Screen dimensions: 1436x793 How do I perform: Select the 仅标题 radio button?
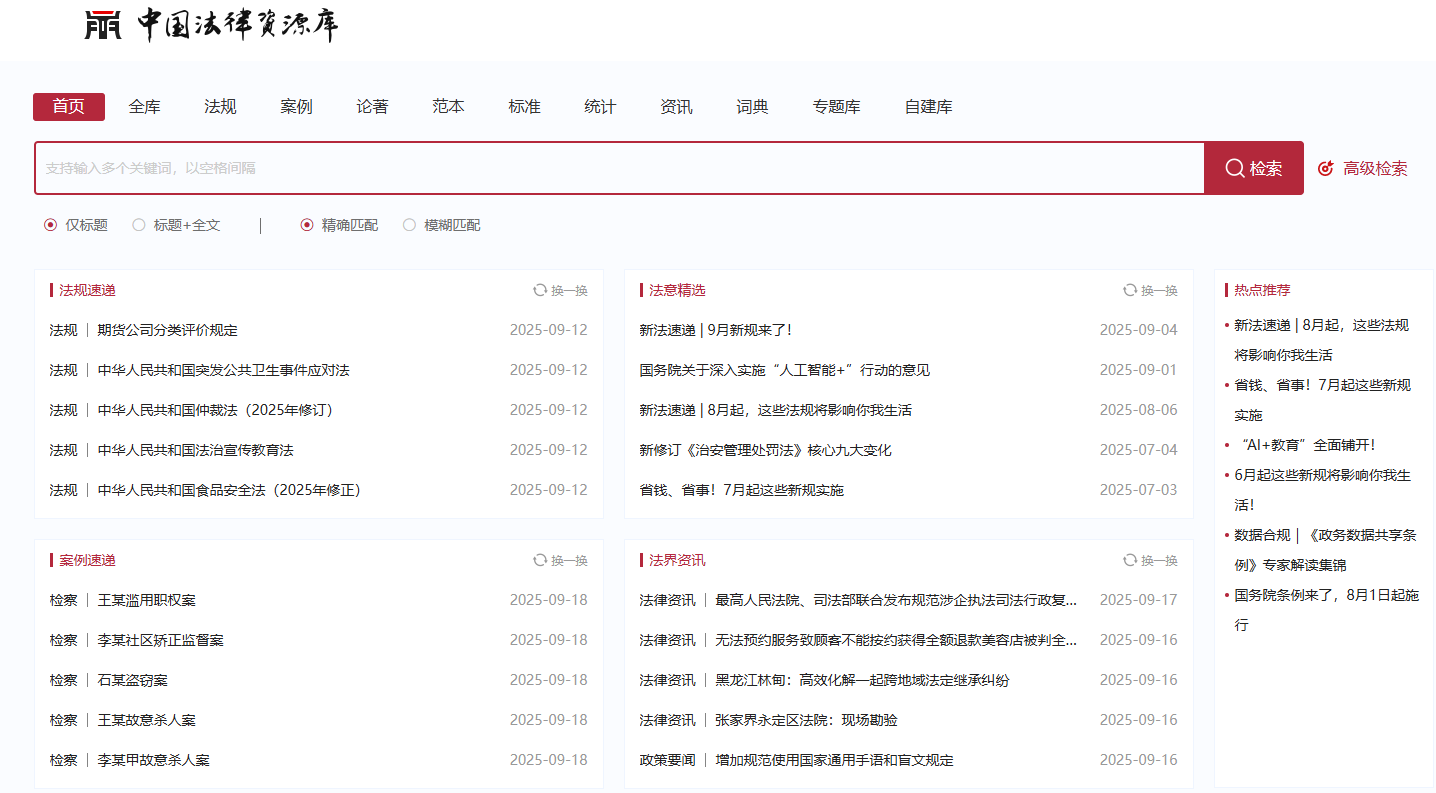click(x=51, y=225)
